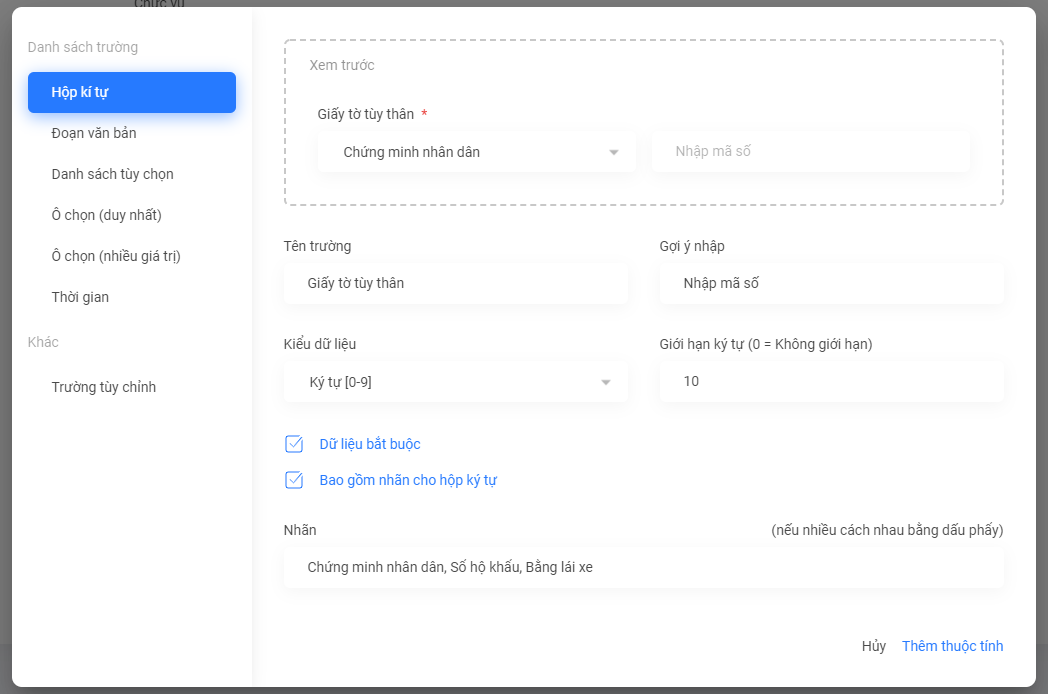
Task: Edit the Tên trường input field
Action: (456, 283)
